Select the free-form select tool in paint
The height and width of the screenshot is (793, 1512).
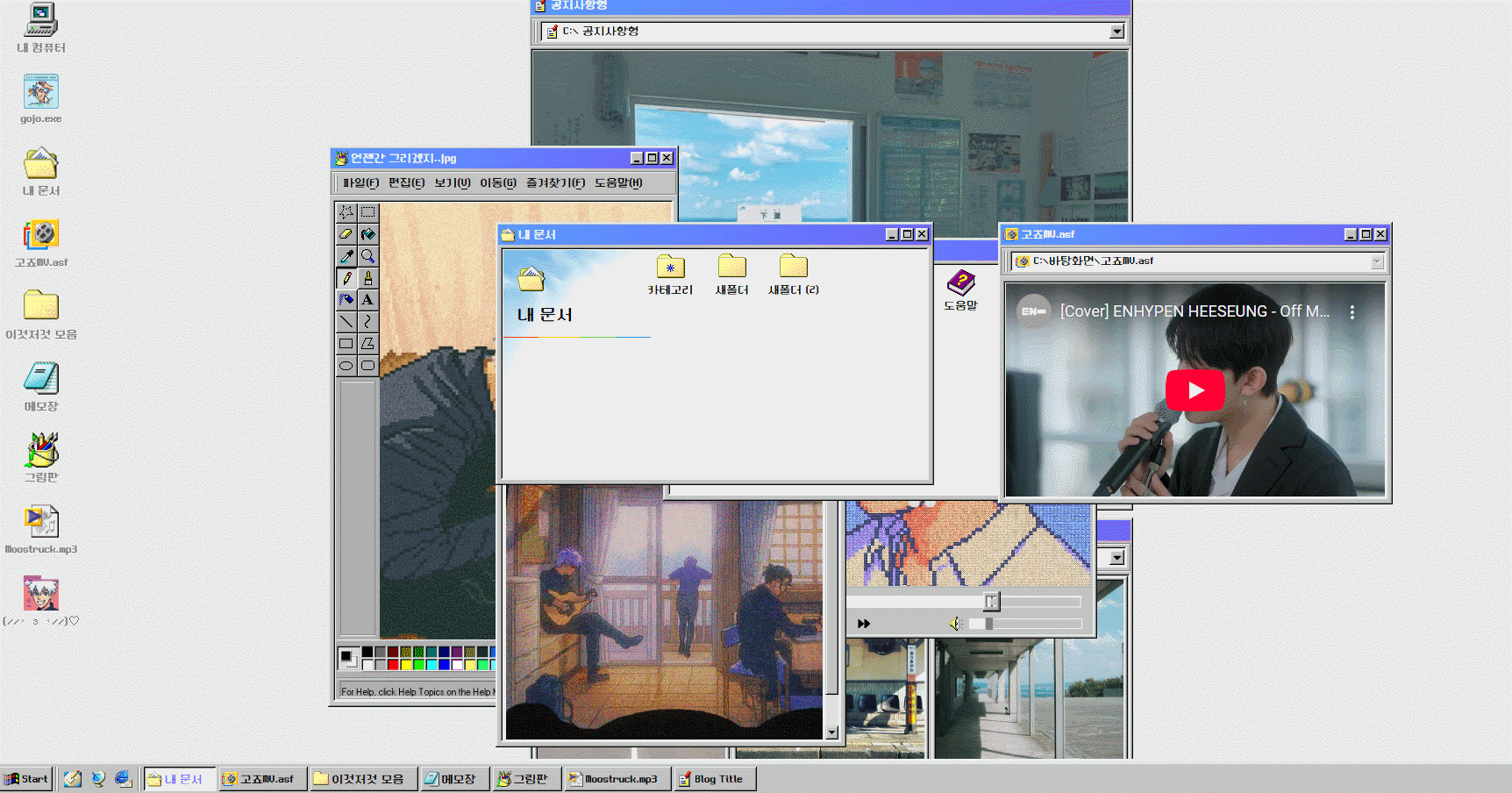tap(346, 212)
